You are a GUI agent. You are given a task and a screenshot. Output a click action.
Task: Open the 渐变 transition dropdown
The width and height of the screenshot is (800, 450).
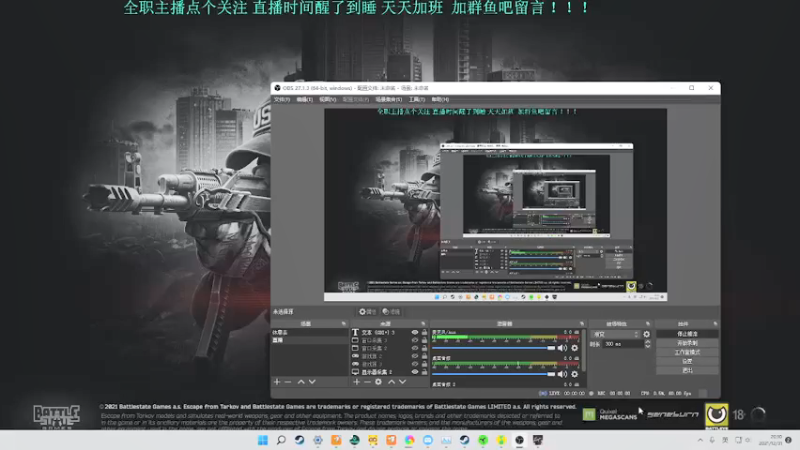[616, 334]
